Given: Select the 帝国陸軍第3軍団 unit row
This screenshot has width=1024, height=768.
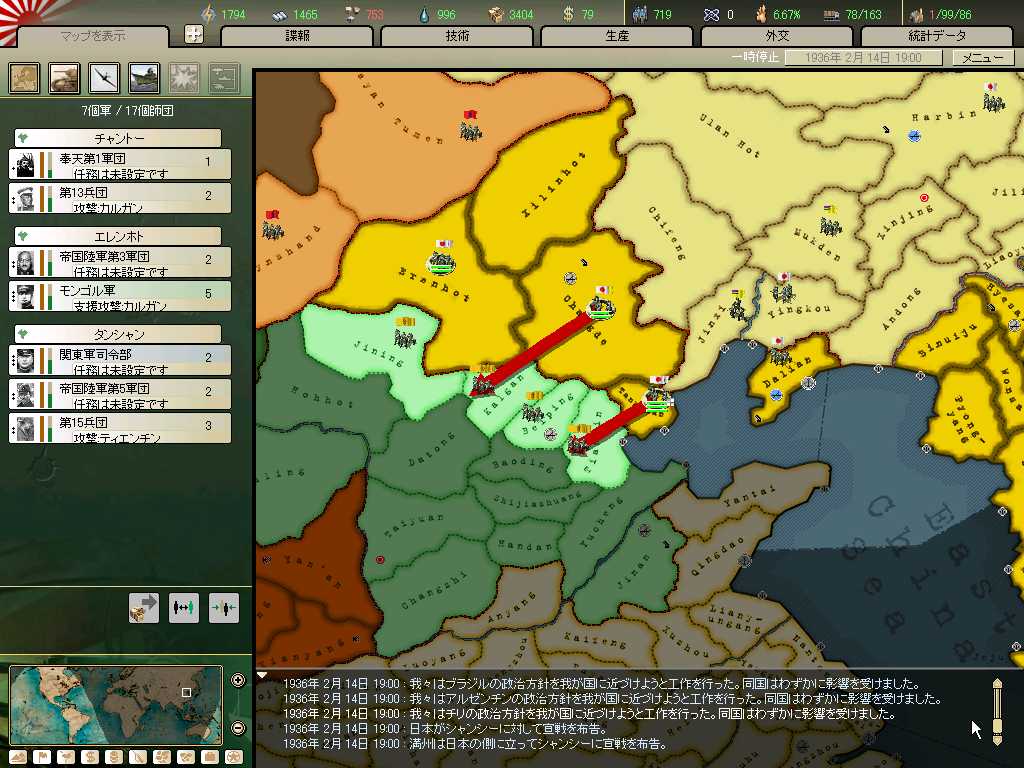Looking at the screenshot, I should click(120, 262).
